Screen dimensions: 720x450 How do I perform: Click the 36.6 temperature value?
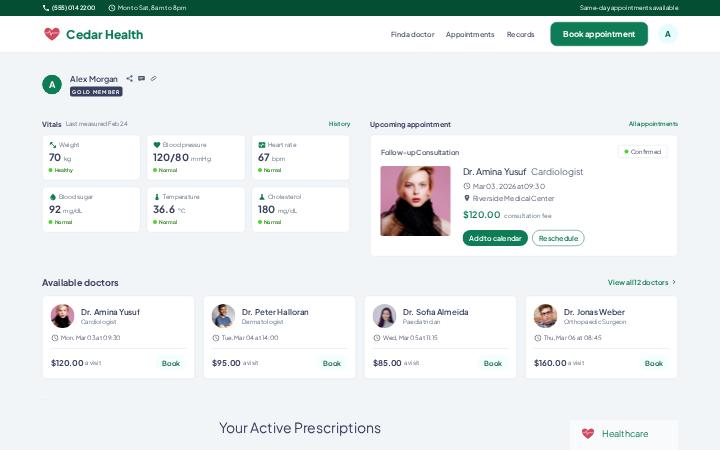click(164, 209)
